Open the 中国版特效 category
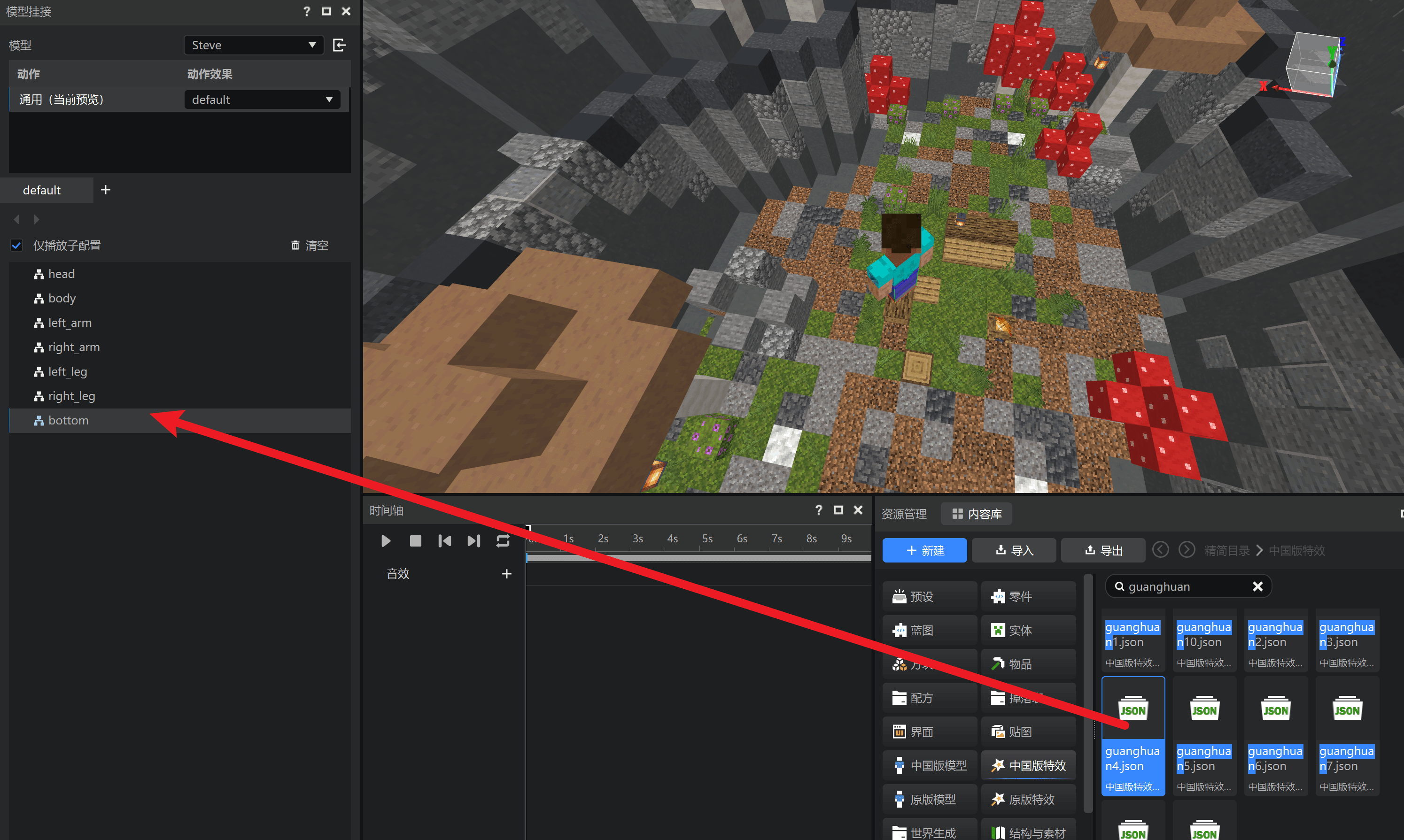This screenshot has width=1404, height=840. click(1028, 766)
